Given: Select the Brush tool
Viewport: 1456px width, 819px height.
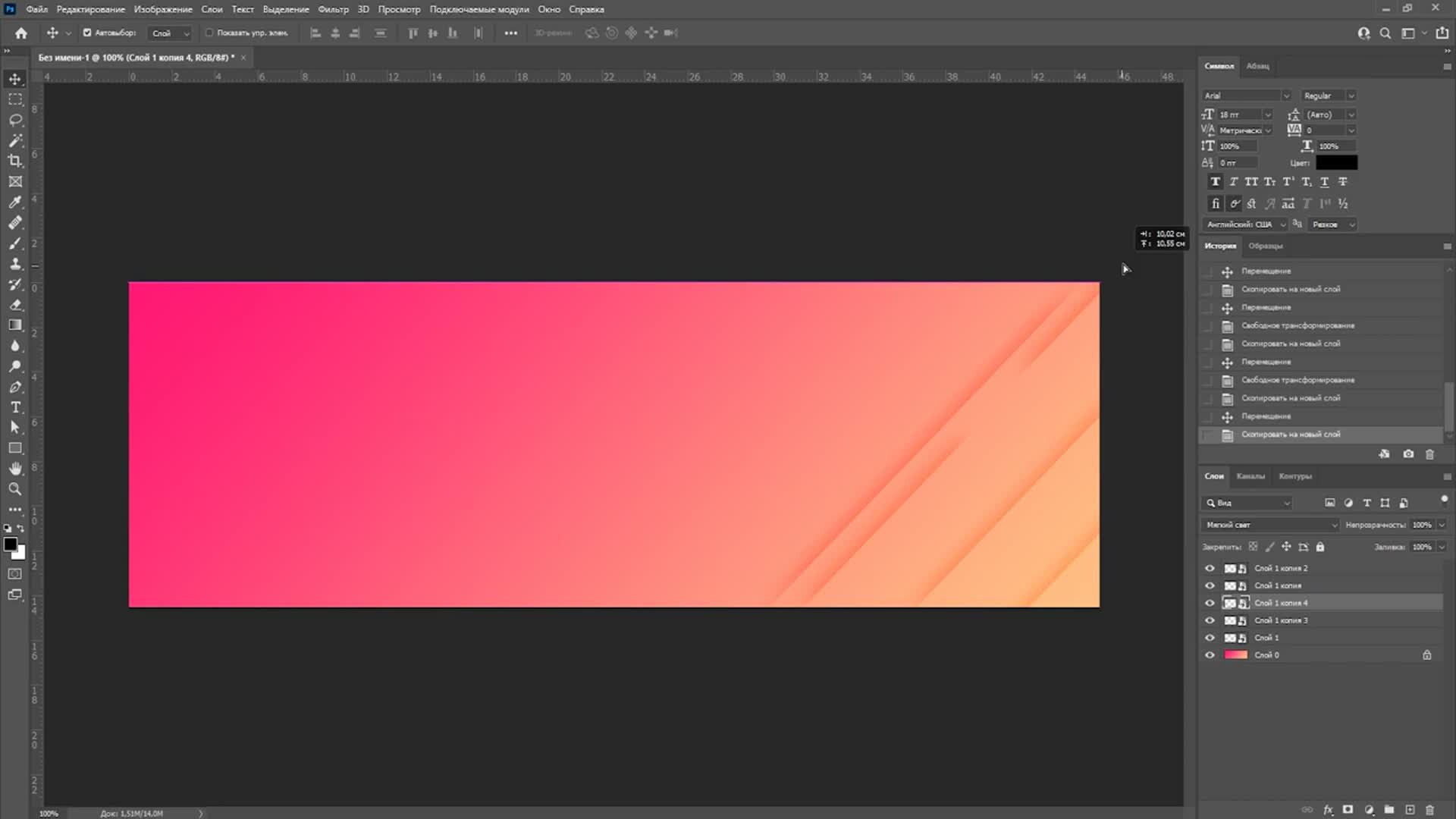Looking at the screenshot, I should [x=15, y=243].
